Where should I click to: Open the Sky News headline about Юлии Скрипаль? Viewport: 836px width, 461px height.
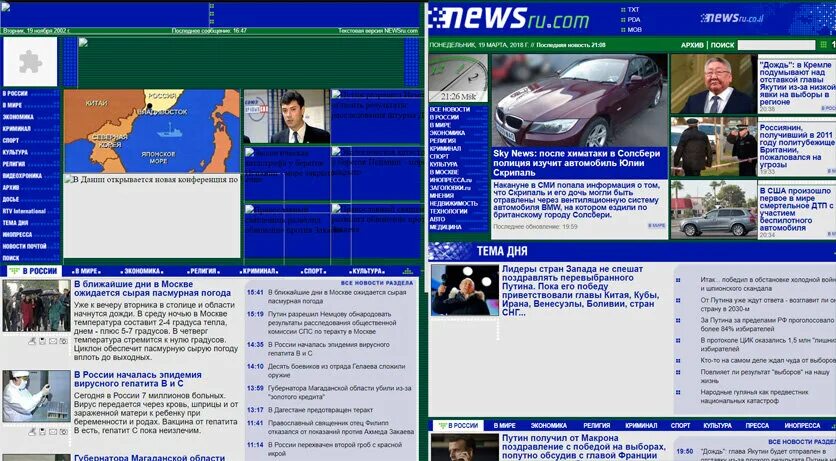(576, 163)
